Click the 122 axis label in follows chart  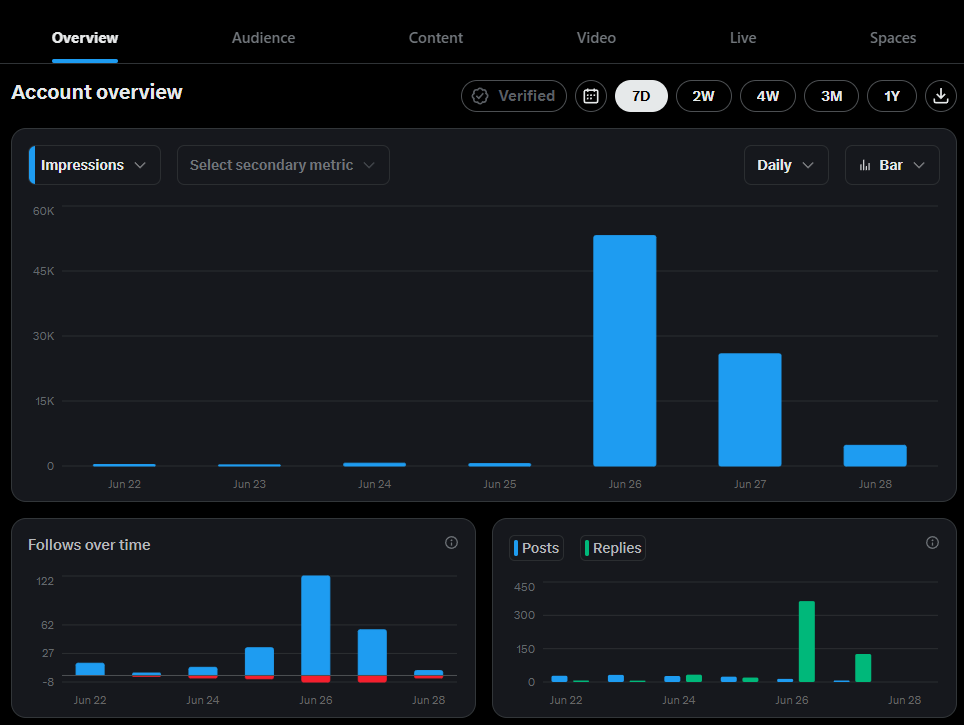[45, 581]
